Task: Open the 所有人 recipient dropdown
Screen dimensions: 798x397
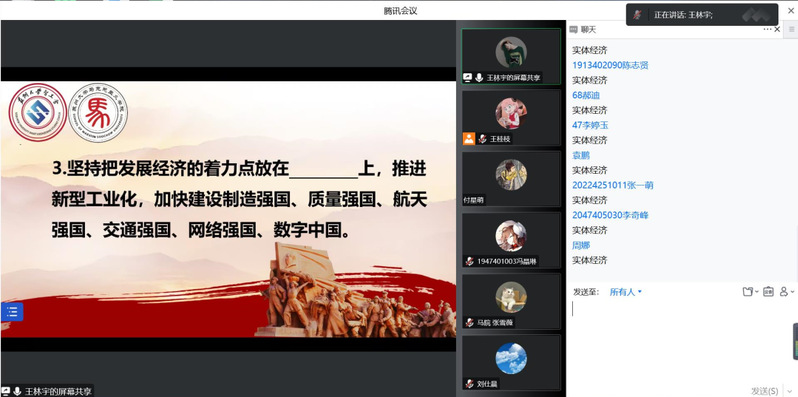Action: coord(625,292)
